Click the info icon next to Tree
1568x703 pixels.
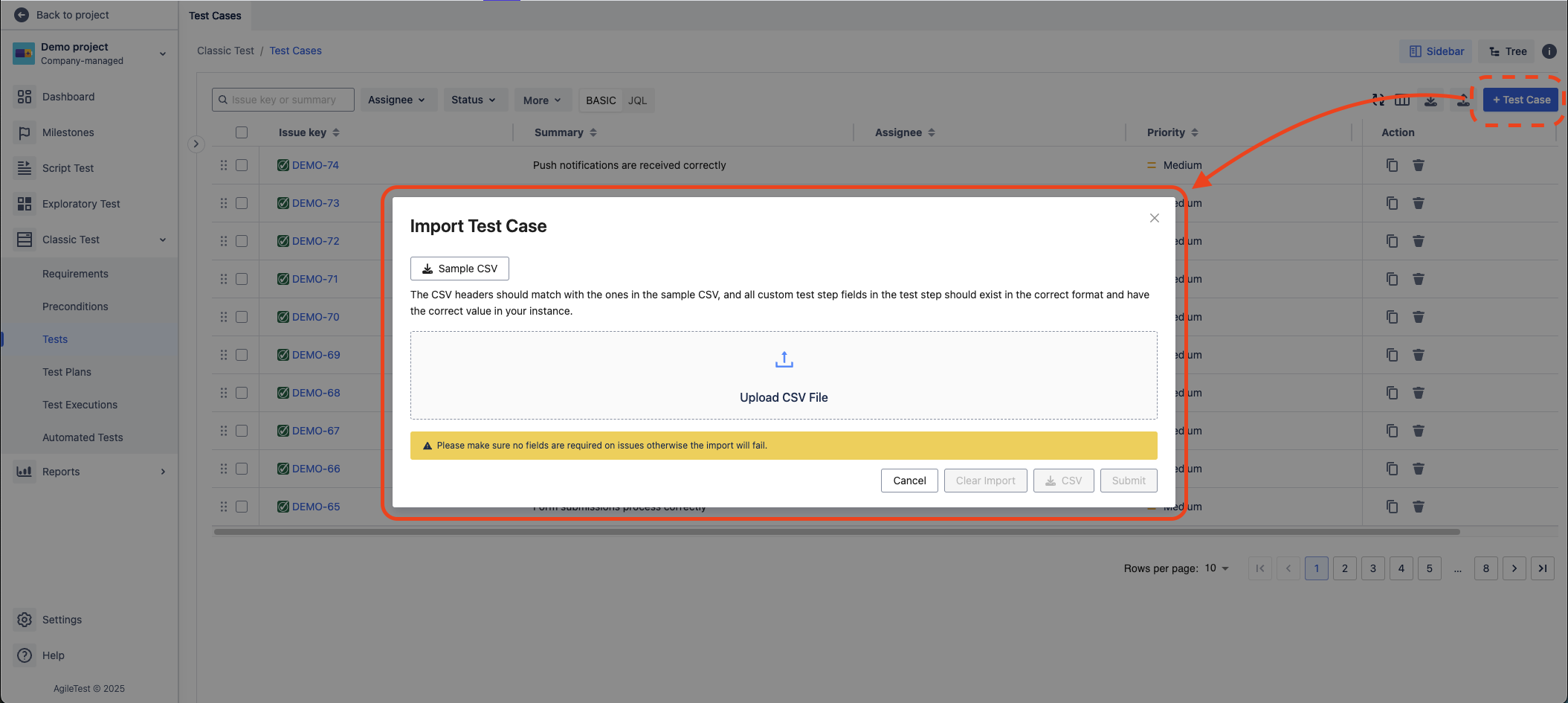[x=1549, y=51]
